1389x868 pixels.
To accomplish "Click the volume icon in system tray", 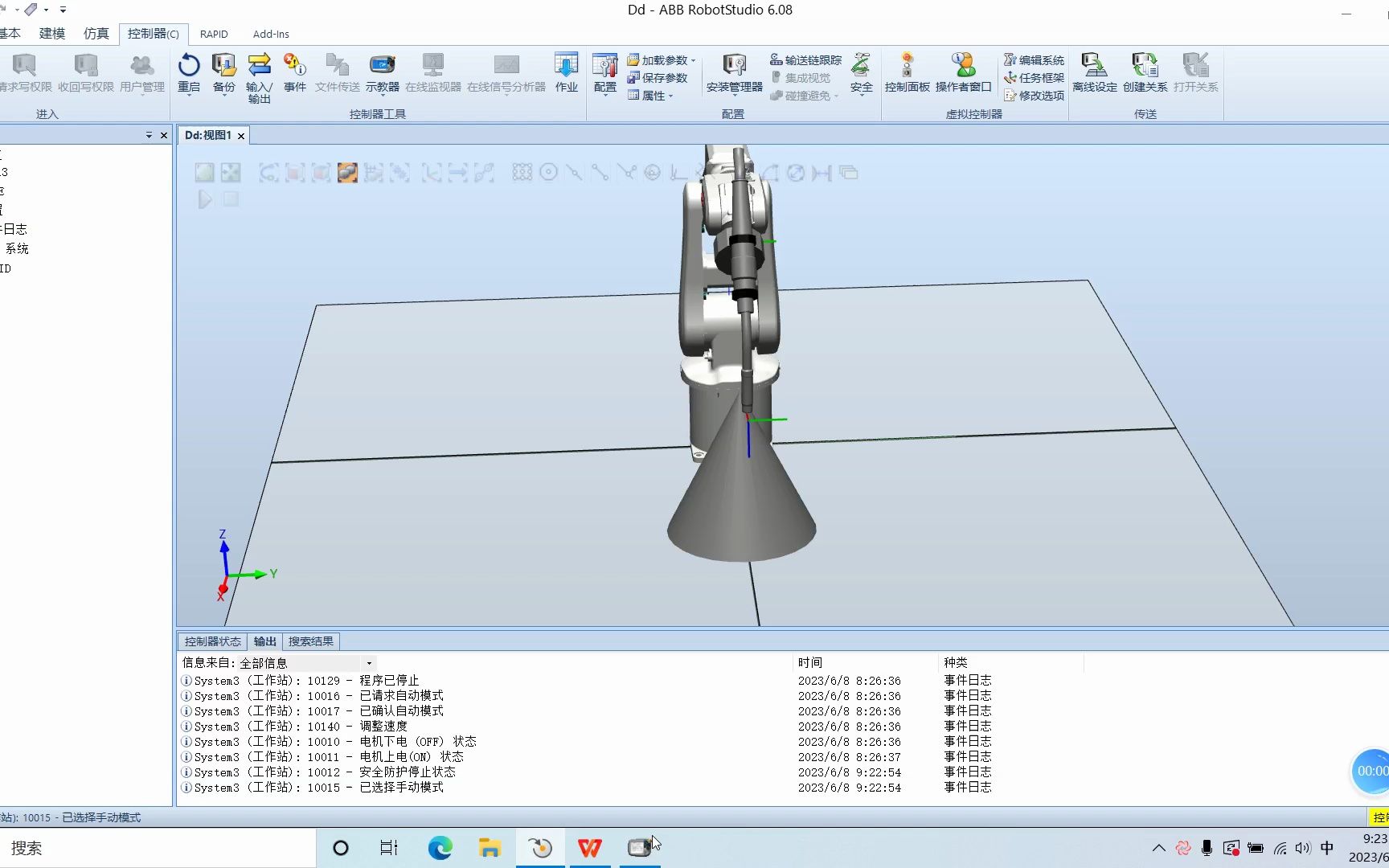I will tap(1302, 848).
